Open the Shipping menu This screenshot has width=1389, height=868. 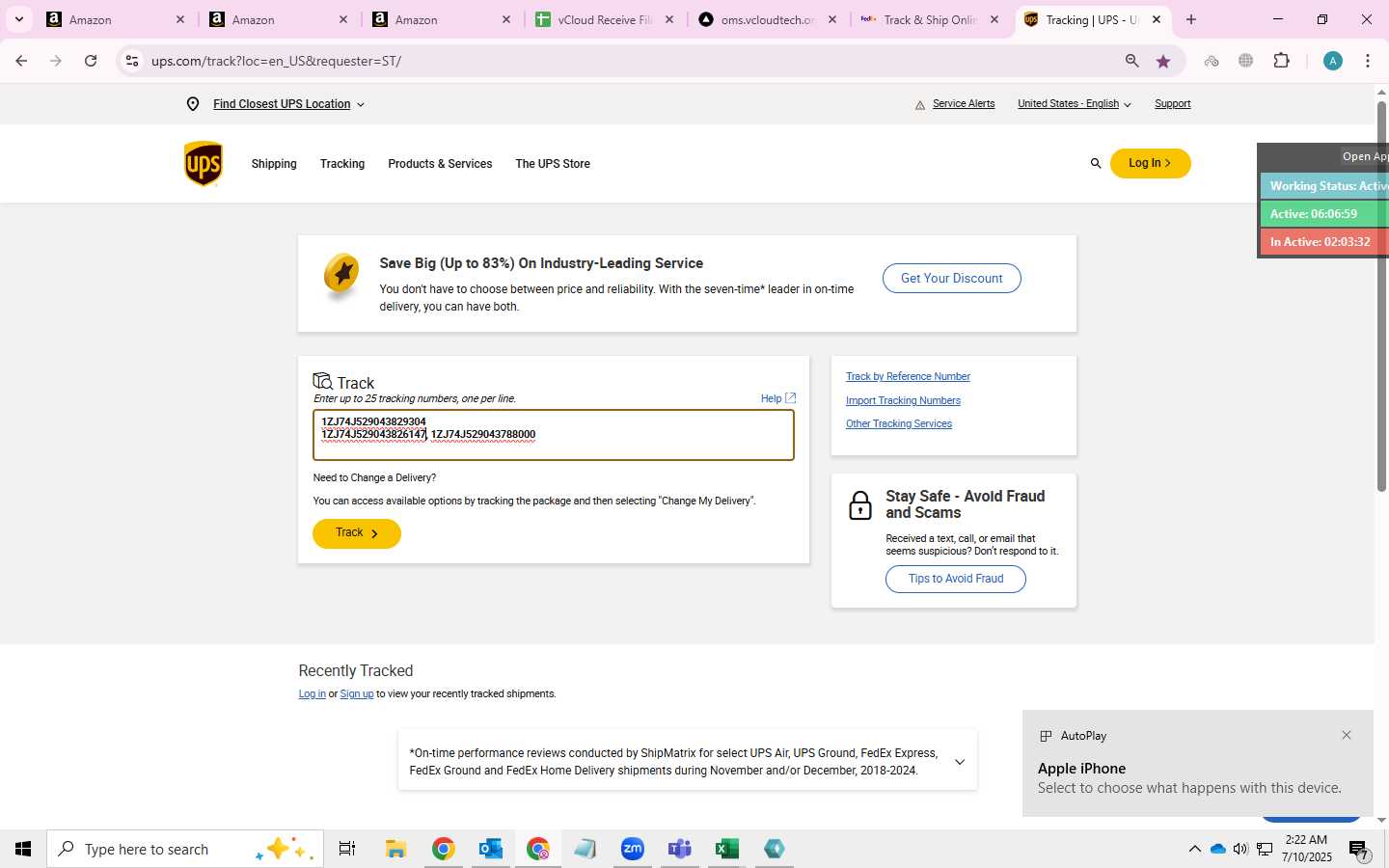pos(274,164)
